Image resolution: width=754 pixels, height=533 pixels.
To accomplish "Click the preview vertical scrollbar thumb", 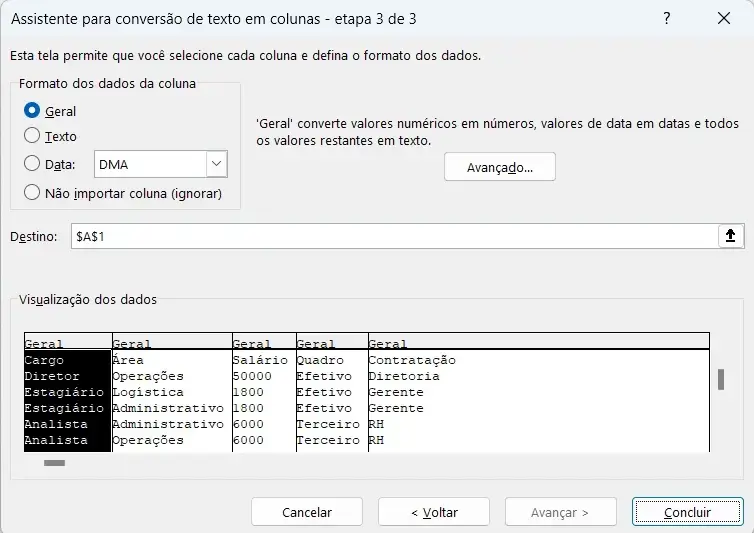I will (721, 380).
